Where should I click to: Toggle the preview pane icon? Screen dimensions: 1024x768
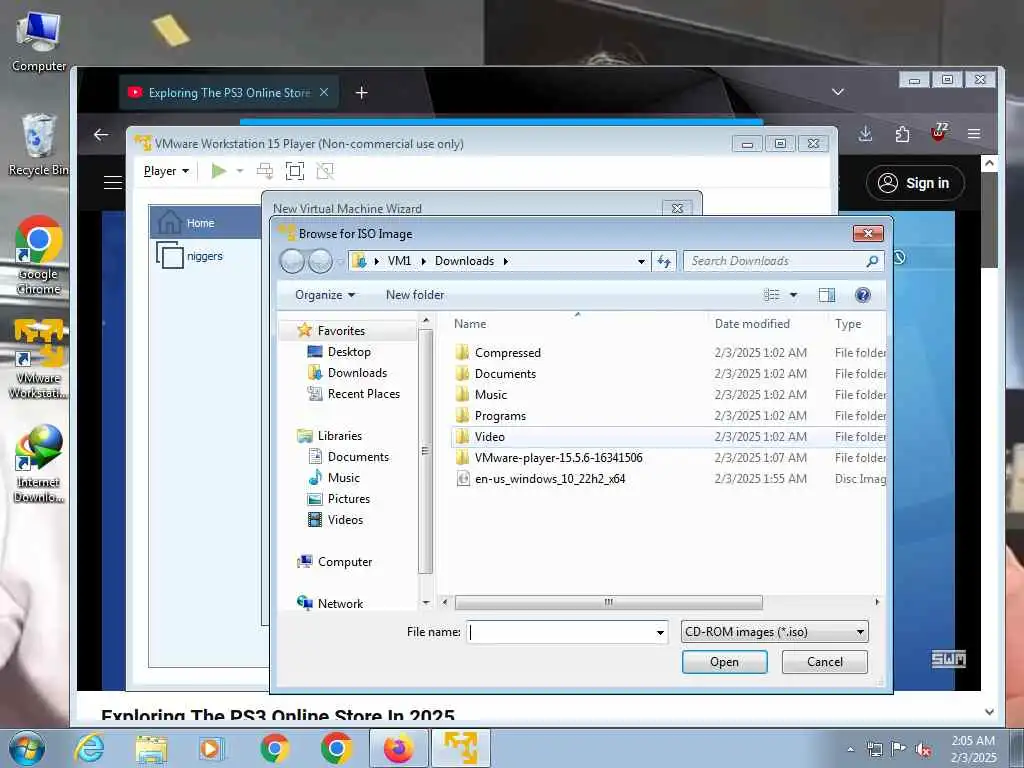pos(827,295)
